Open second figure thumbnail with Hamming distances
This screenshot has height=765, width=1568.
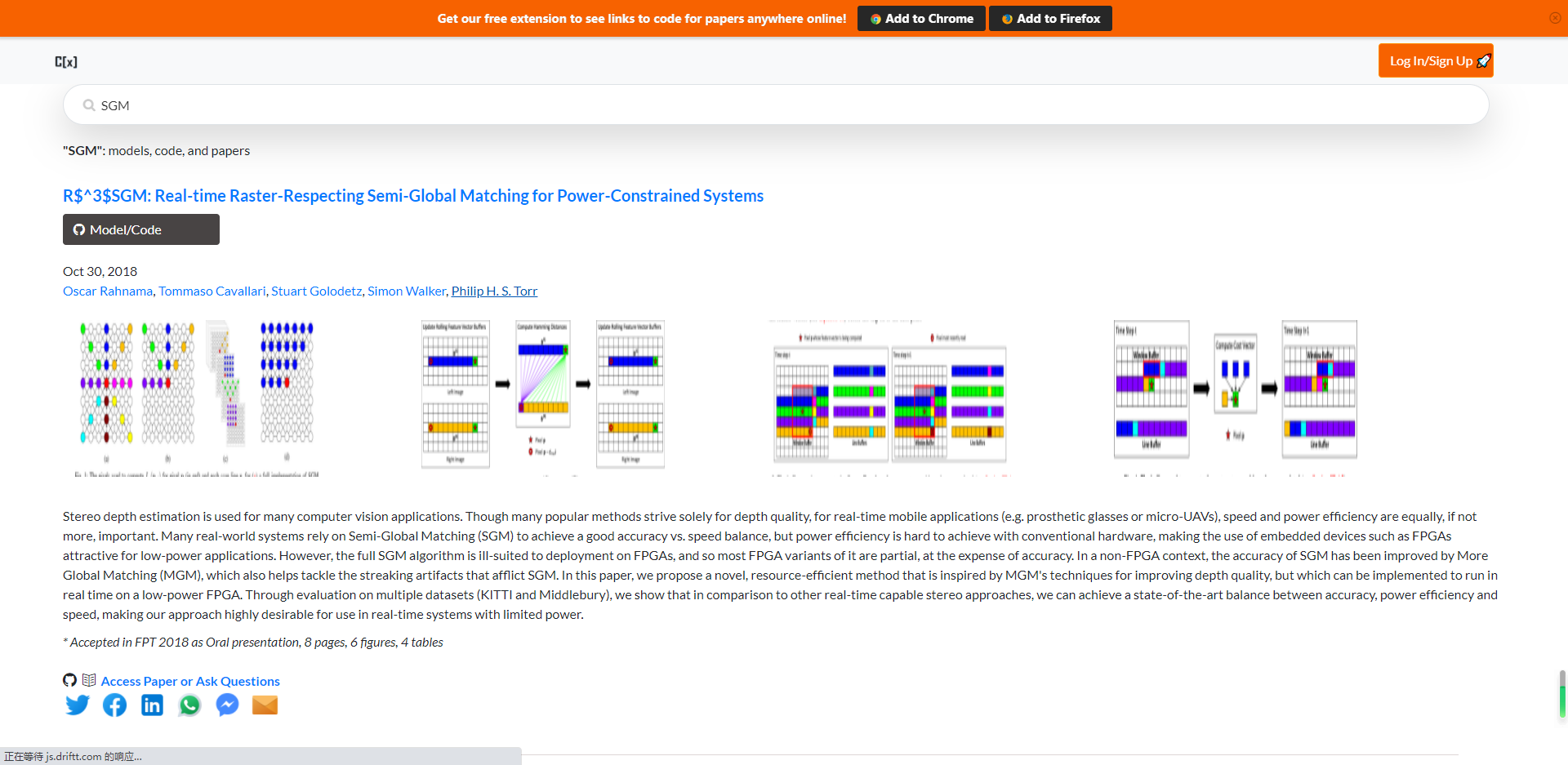(x=543, y=398)
